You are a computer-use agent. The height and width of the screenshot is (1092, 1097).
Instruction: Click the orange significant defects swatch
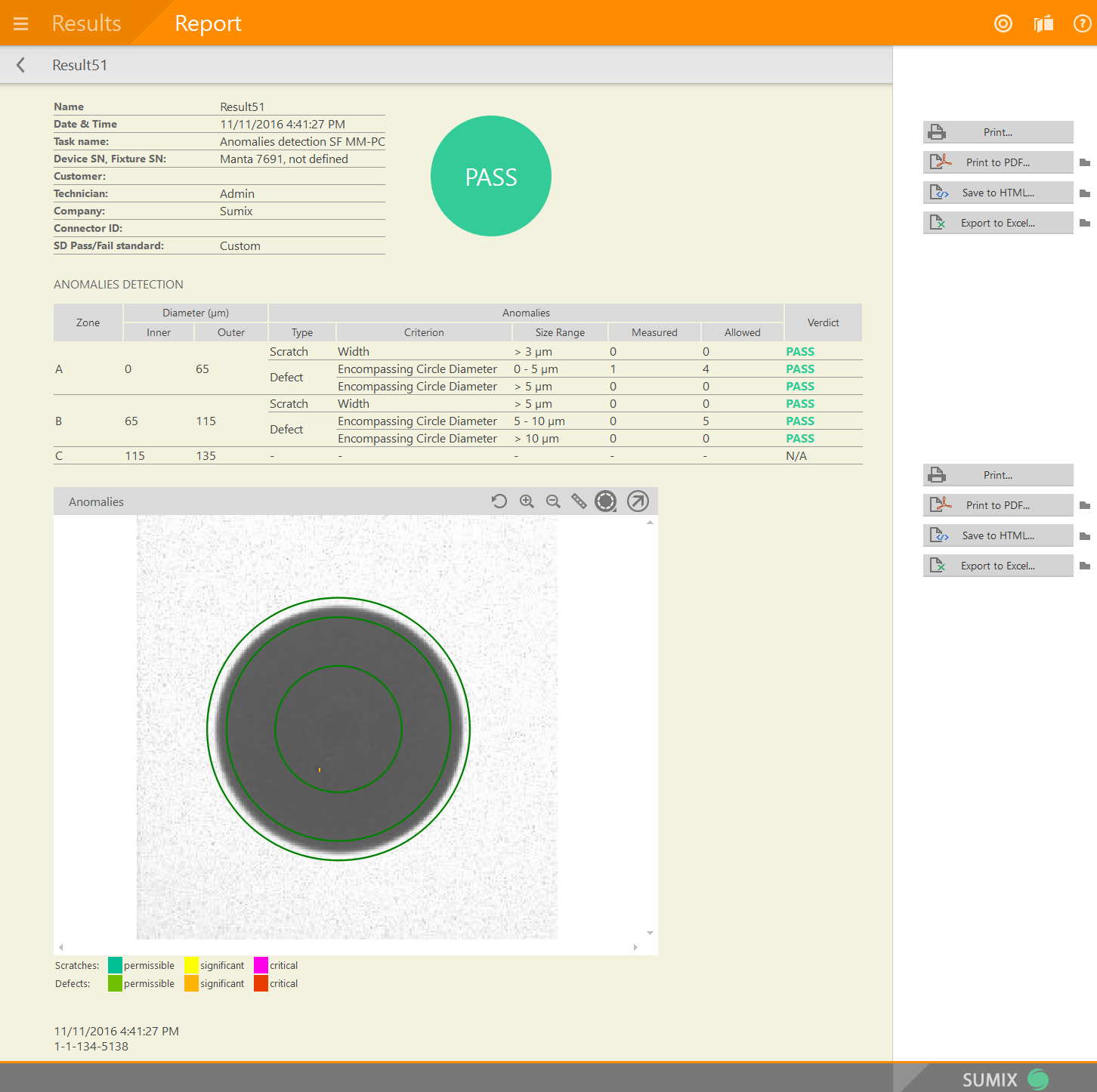191,983
